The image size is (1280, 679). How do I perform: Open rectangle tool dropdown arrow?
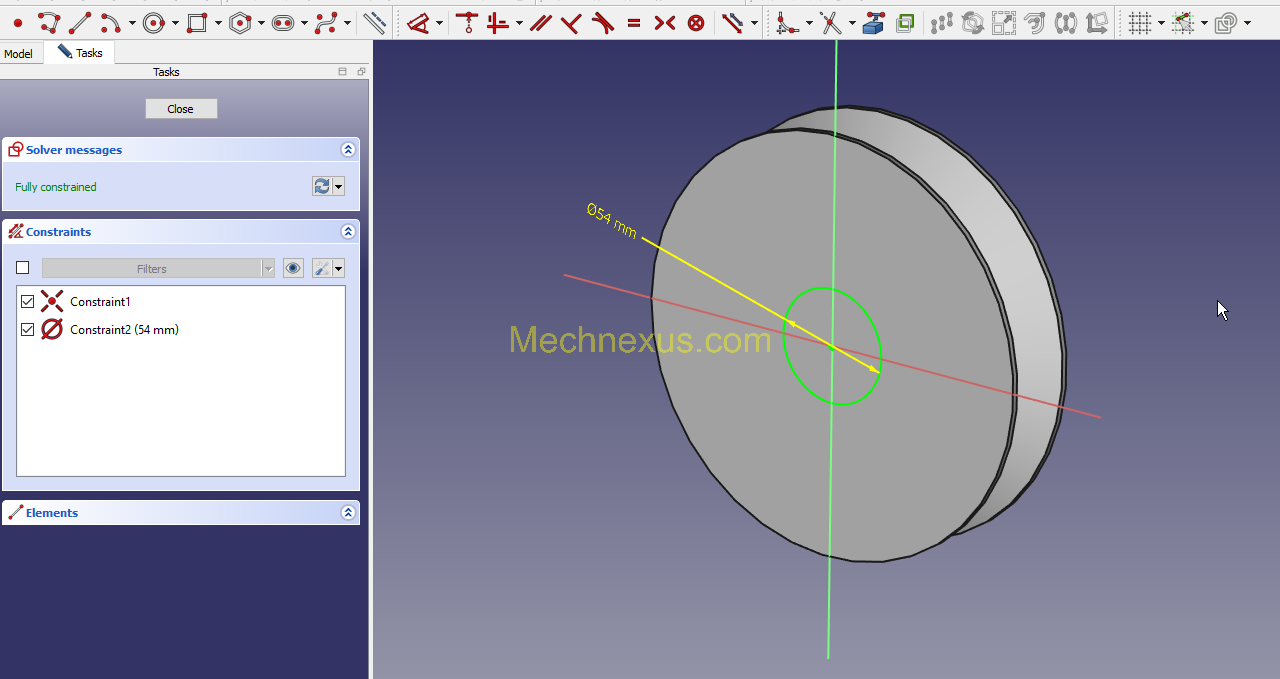point(218,23)
